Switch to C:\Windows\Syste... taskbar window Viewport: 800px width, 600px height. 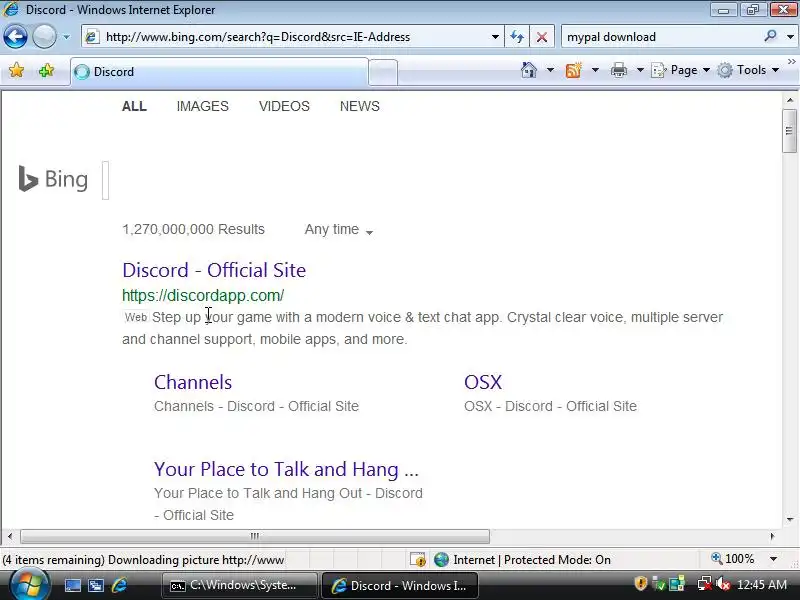point(238,585)
